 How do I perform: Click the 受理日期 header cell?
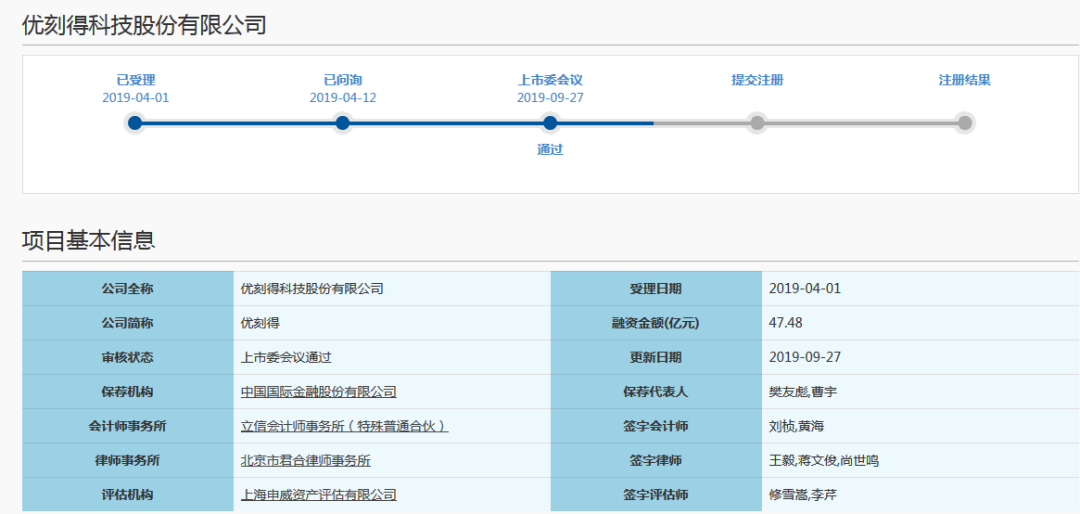click(656, 289)
